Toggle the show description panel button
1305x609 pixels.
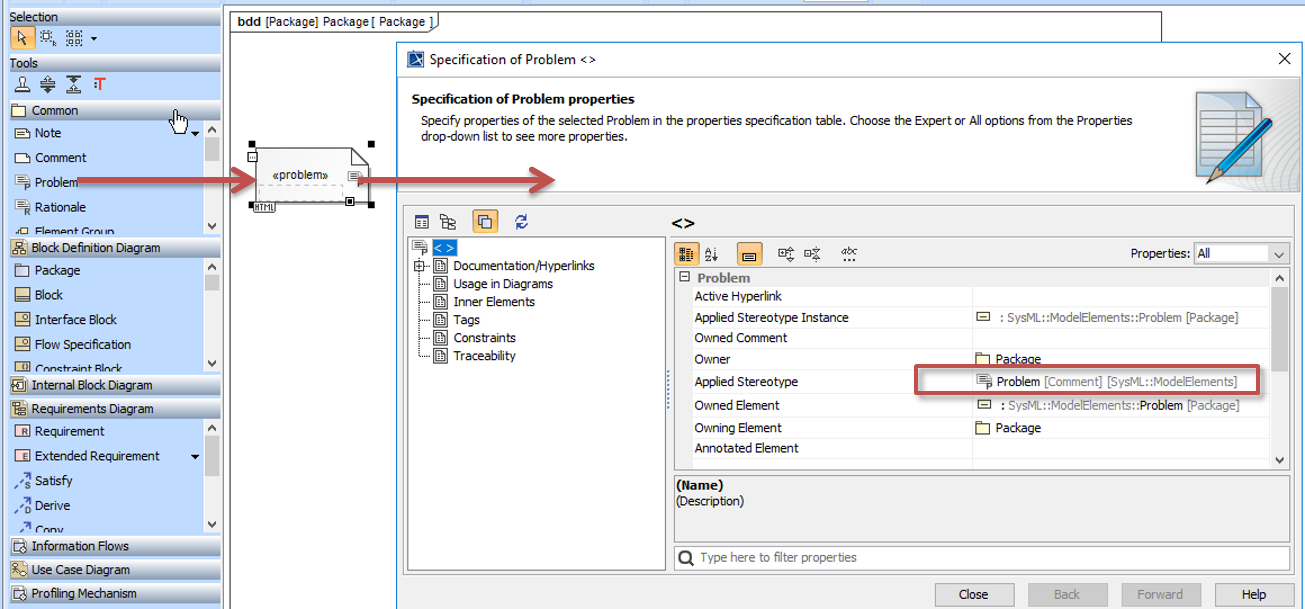click(749, 254)
